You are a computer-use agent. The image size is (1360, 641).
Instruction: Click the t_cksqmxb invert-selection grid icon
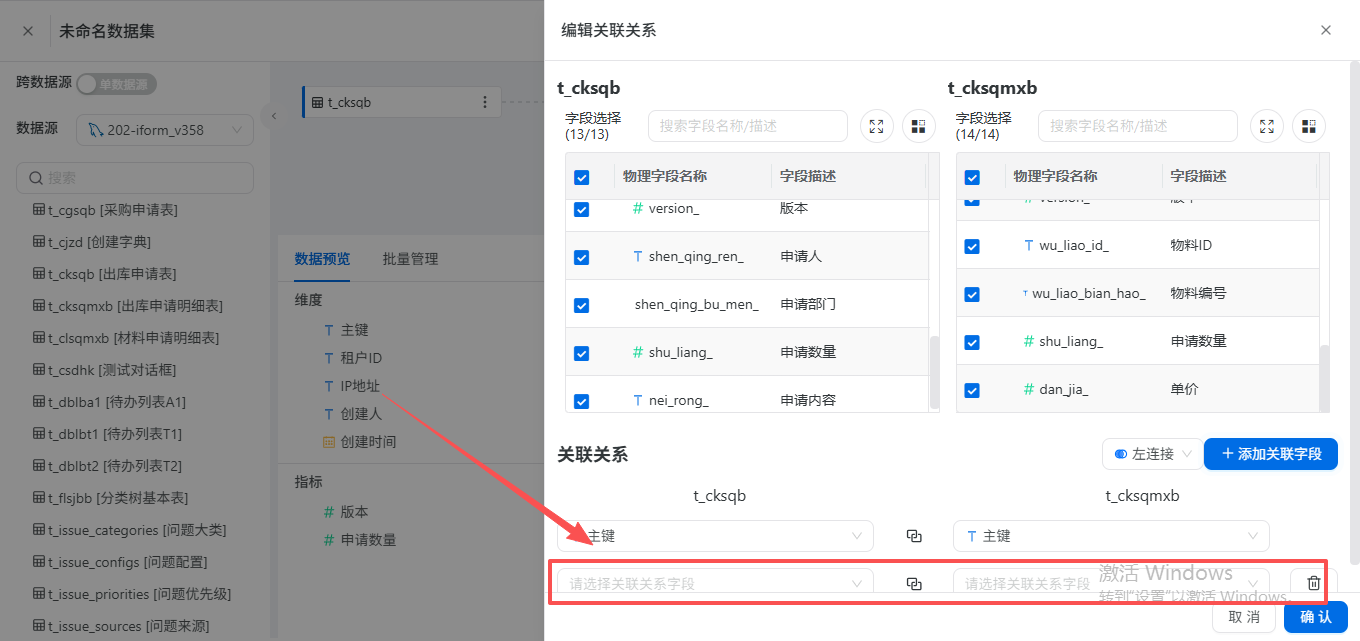1309,126
